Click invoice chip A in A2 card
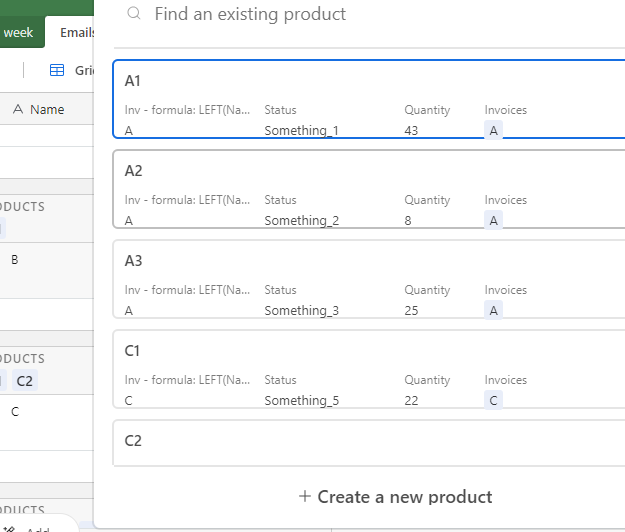 point(493,220)
